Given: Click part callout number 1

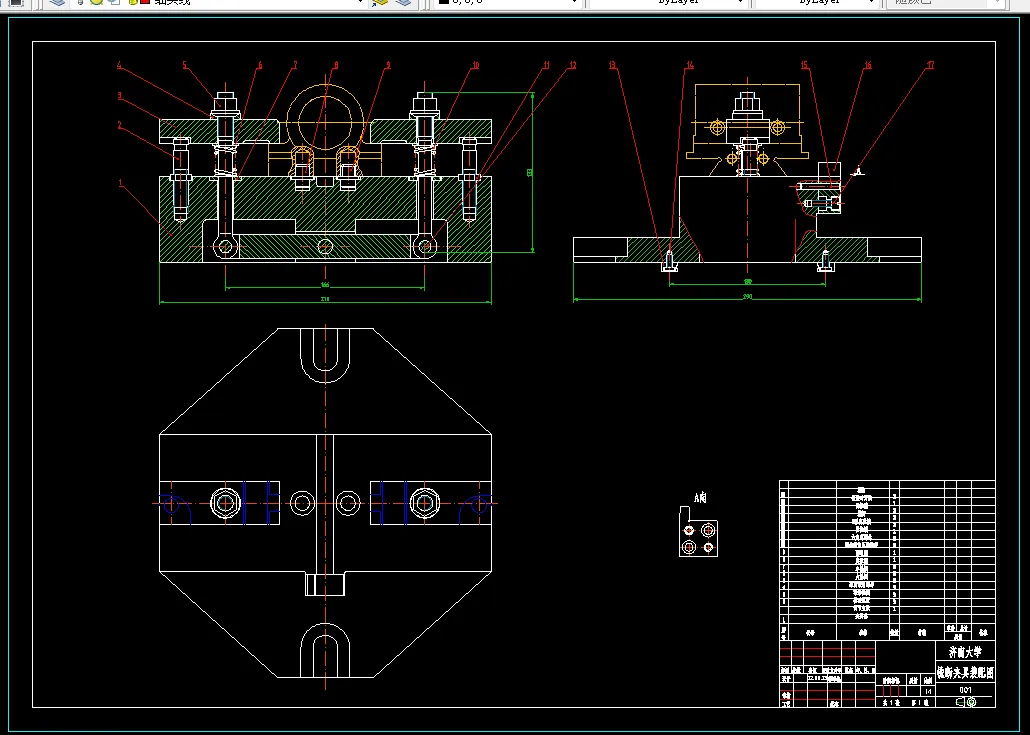Looking at the screenshot, I should tap(120, 183).
